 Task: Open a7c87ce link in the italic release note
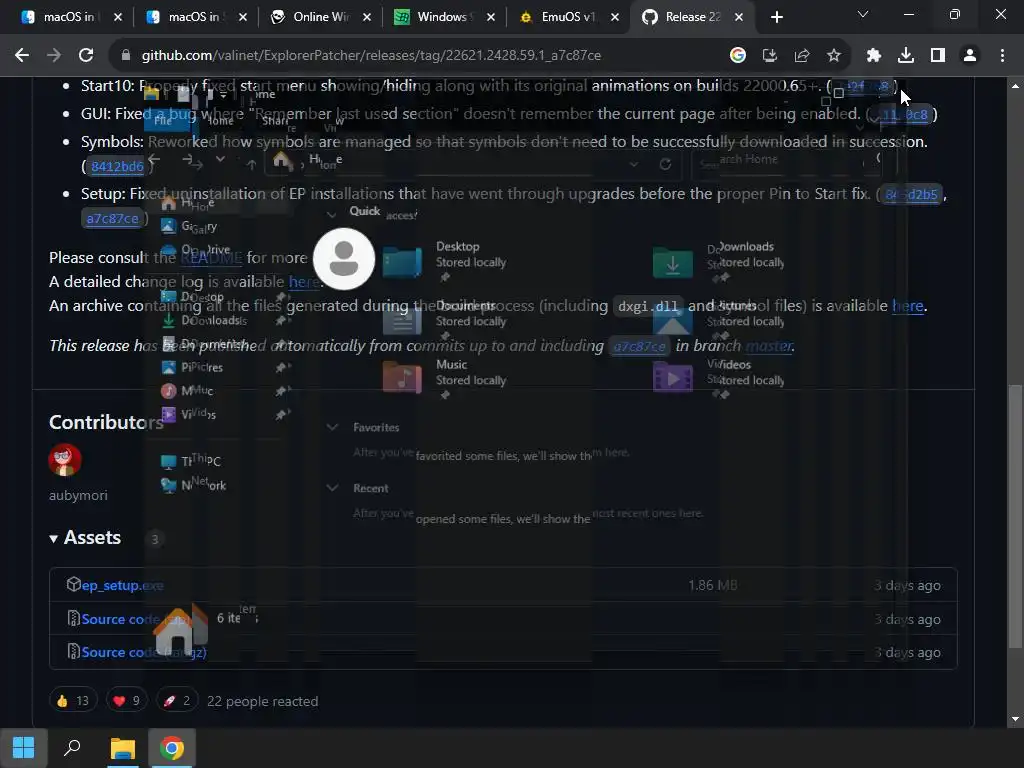(639, 346)
